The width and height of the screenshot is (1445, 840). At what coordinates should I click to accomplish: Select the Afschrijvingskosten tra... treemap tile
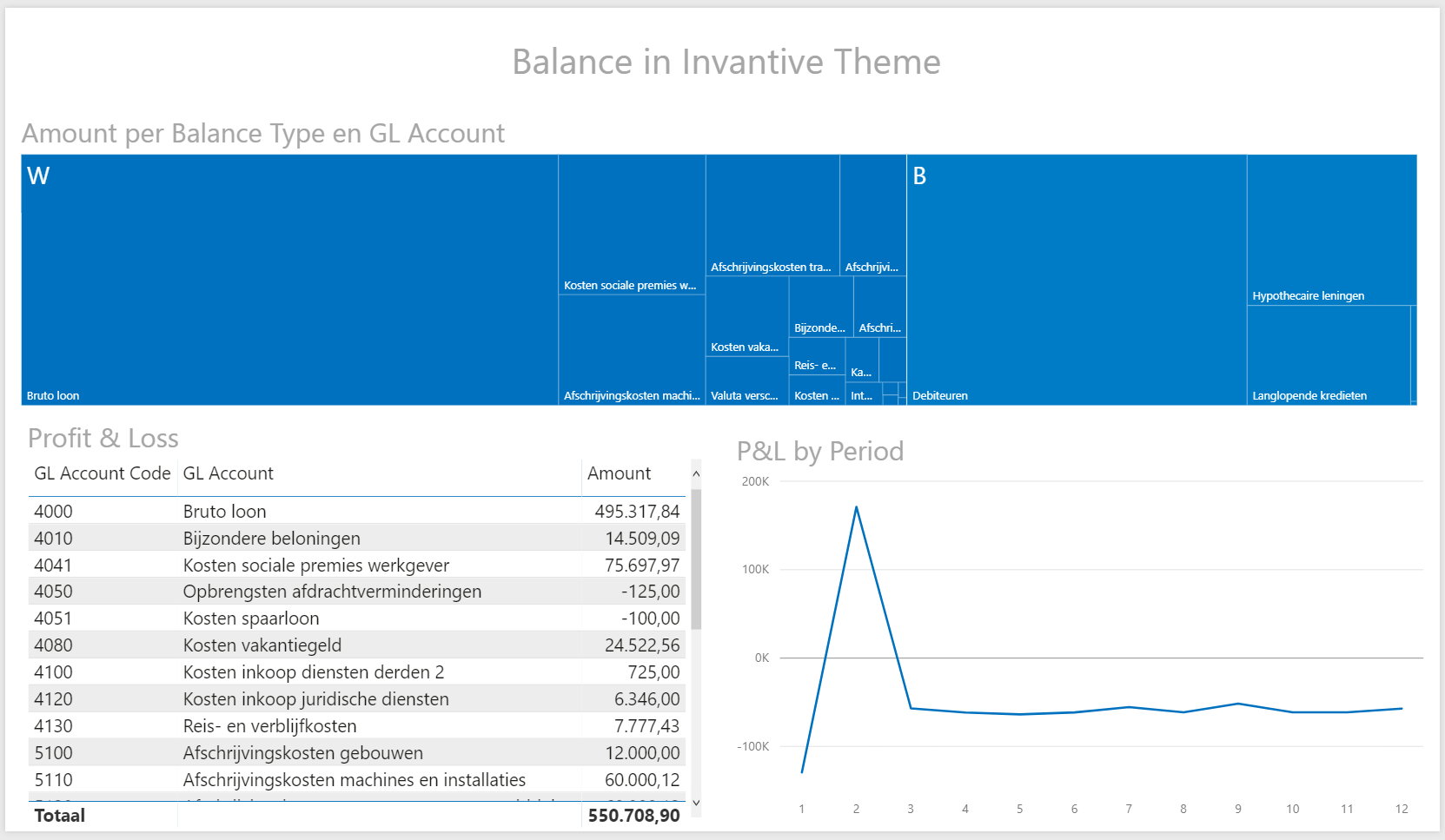point(772,215)
